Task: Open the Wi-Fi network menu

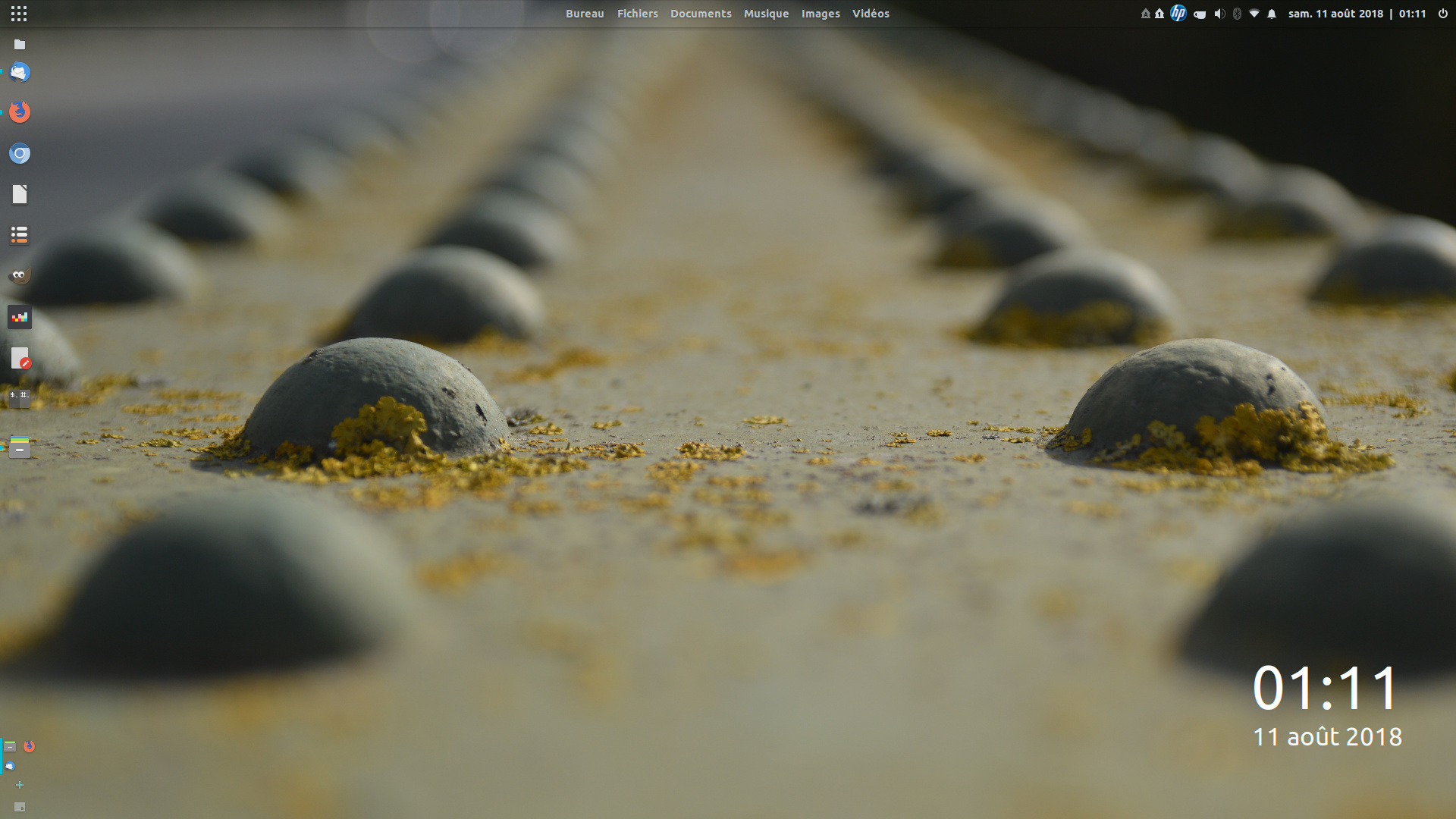Action: coord(1255,13)
